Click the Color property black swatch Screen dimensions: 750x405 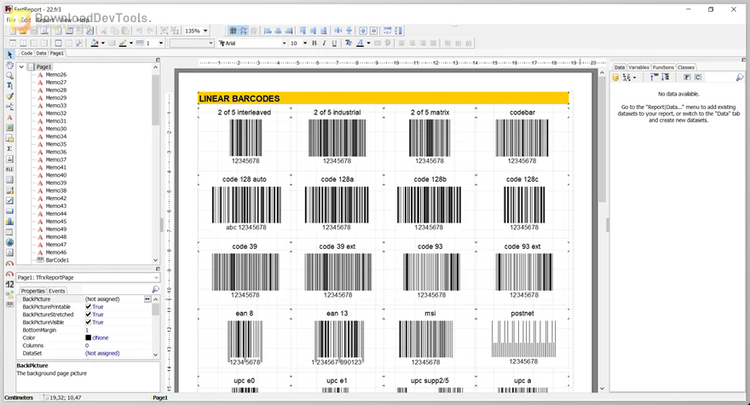click(x=88, y=338)
